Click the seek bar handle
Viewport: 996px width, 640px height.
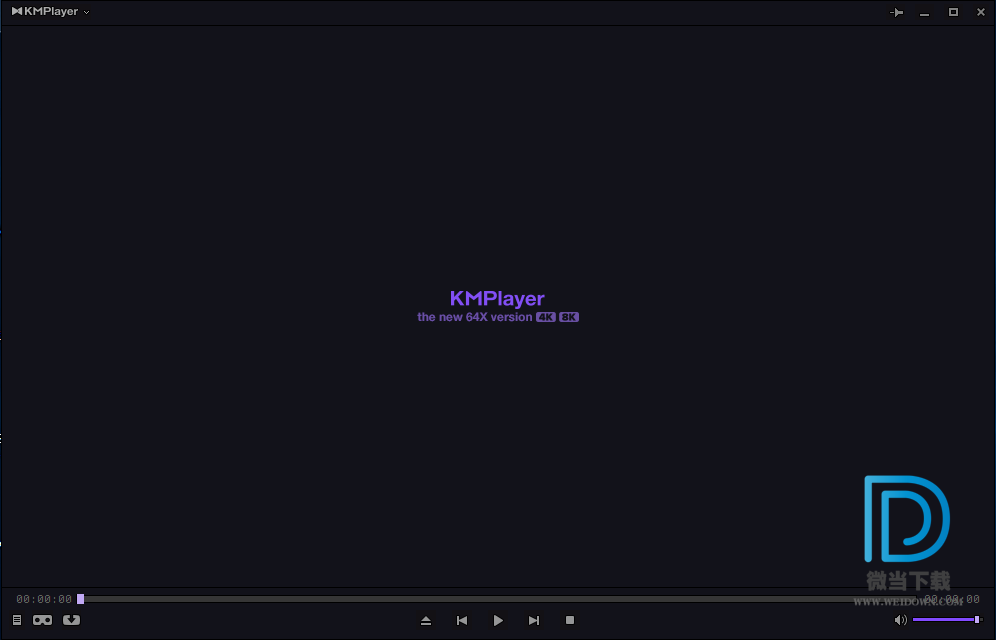(81, 599)
